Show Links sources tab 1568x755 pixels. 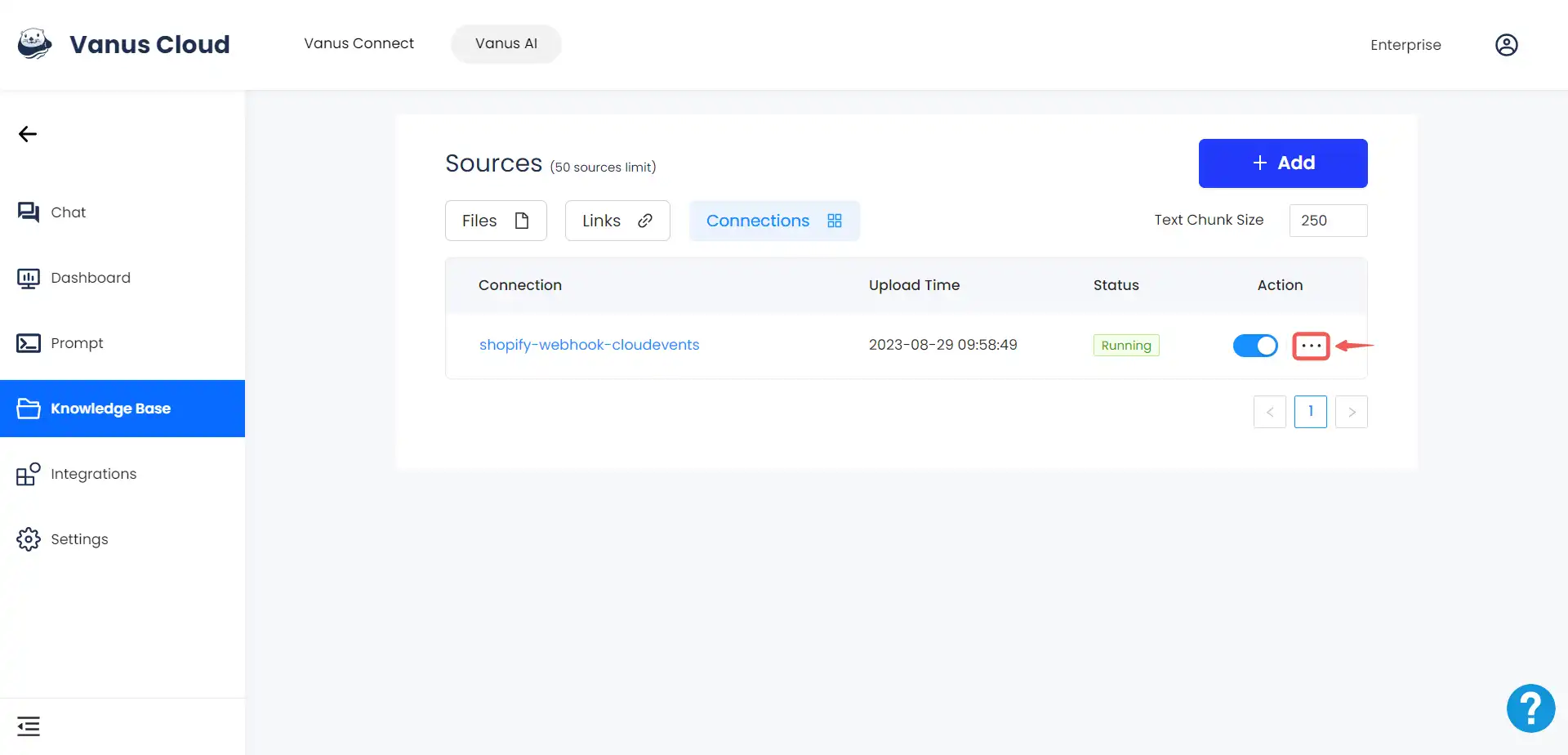pos(617,221)
